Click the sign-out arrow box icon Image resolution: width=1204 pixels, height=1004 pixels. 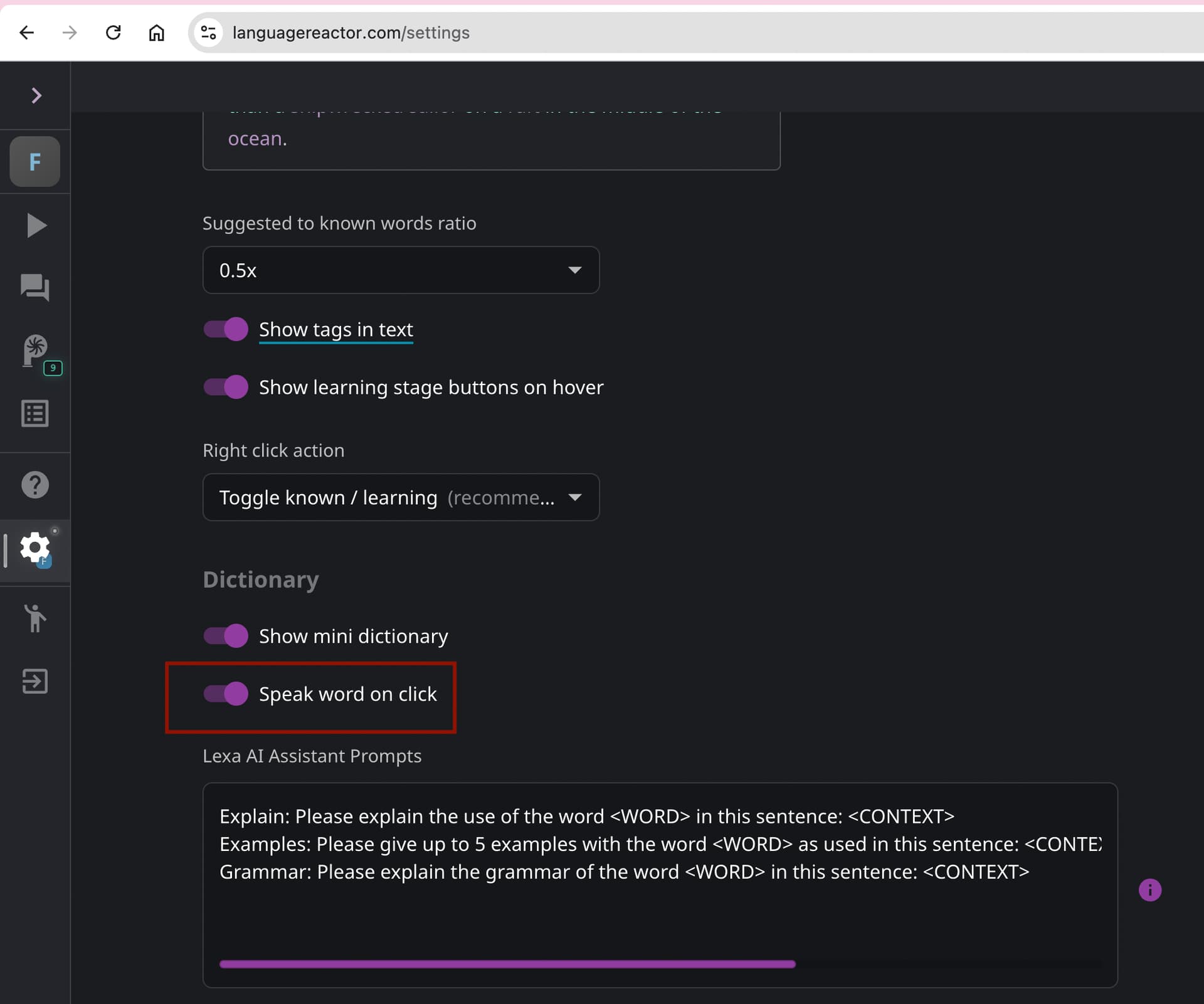tap(35, 681)
